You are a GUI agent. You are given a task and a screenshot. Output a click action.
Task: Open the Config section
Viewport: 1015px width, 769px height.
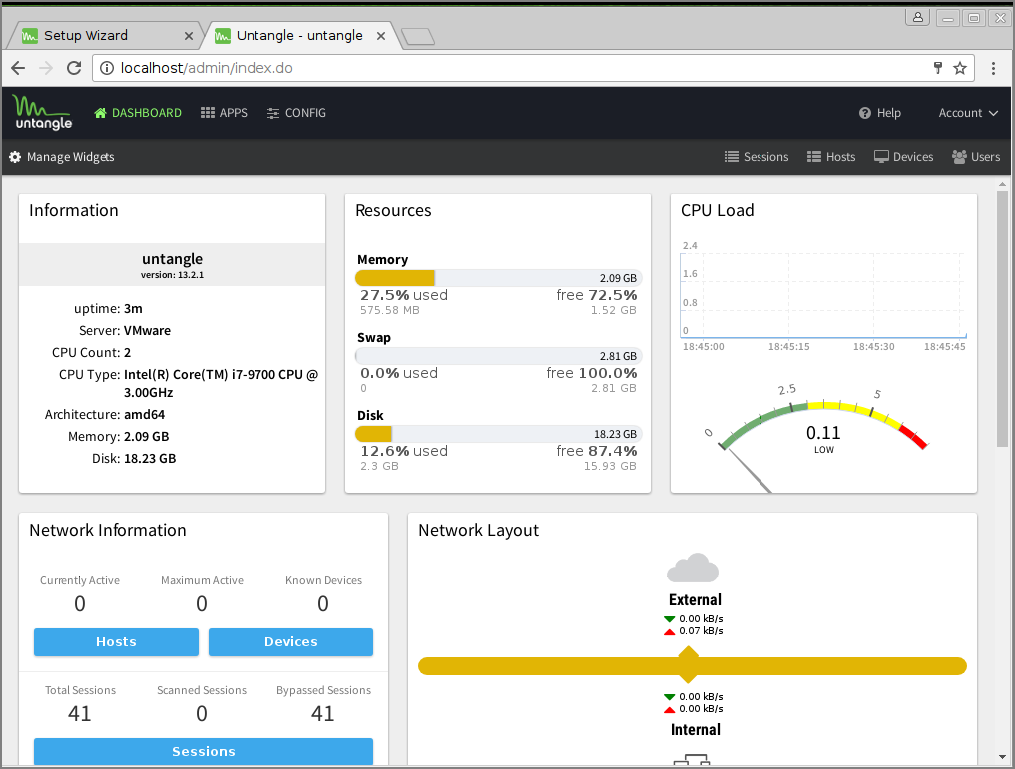[296, 113]
